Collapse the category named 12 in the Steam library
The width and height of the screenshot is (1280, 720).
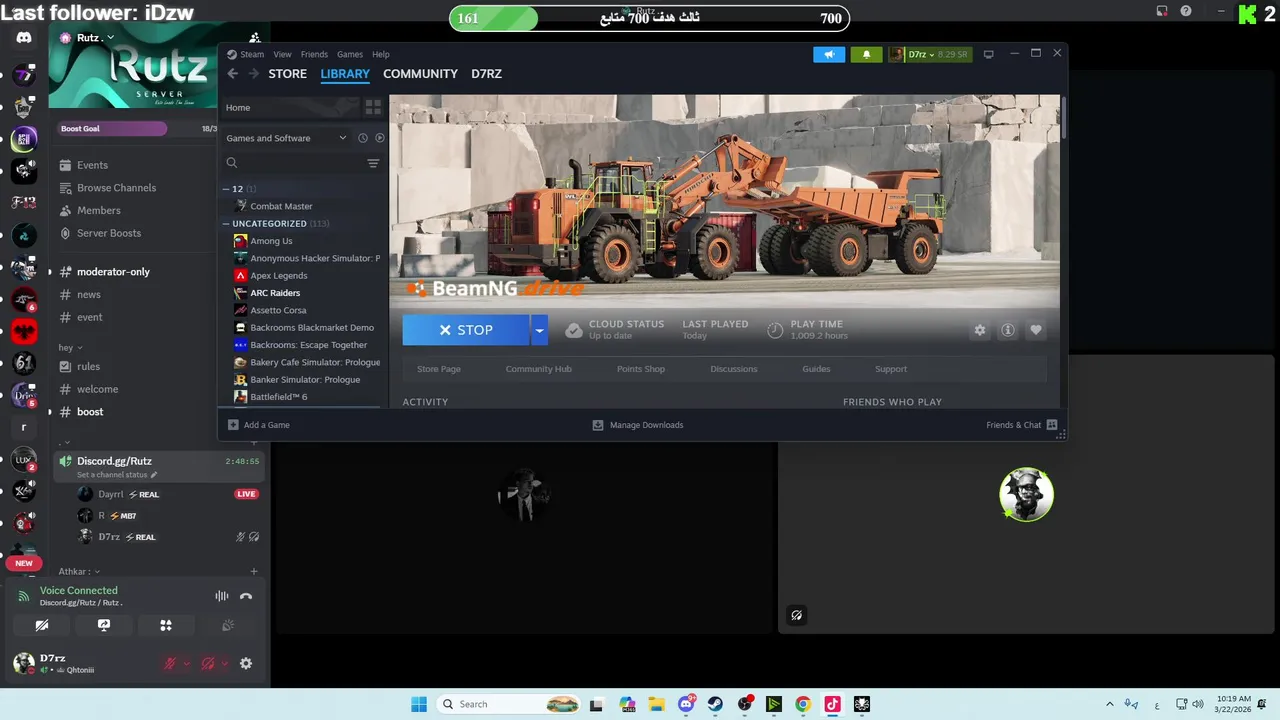(226, 189)
